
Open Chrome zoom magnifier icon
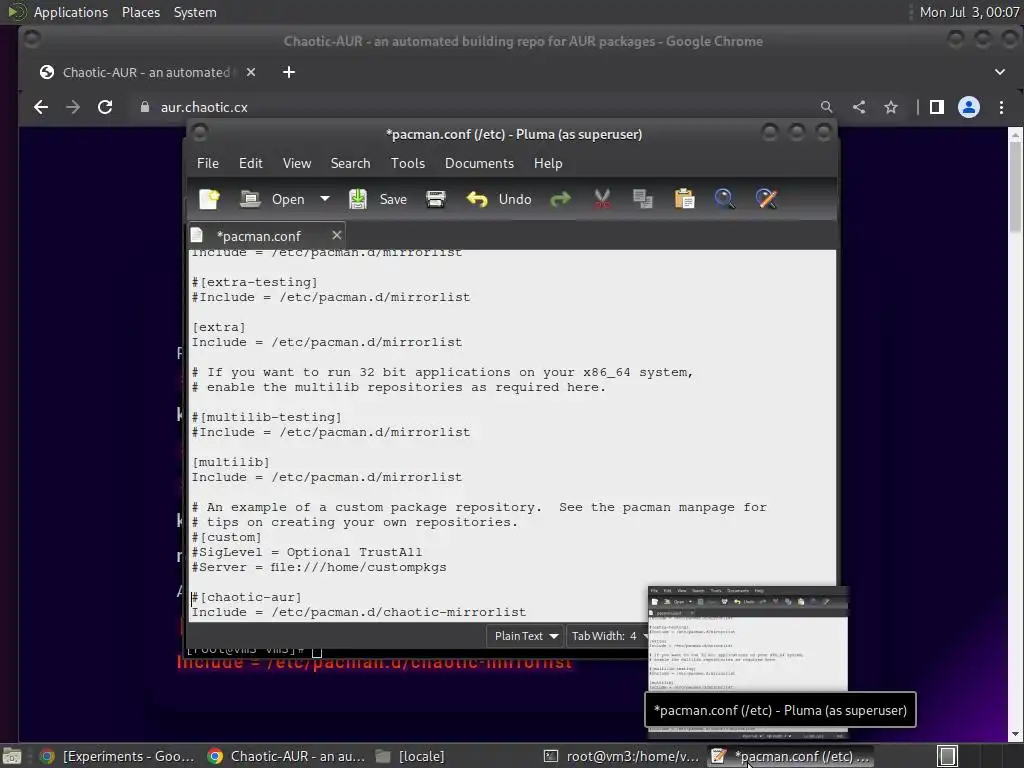[826, 107]
